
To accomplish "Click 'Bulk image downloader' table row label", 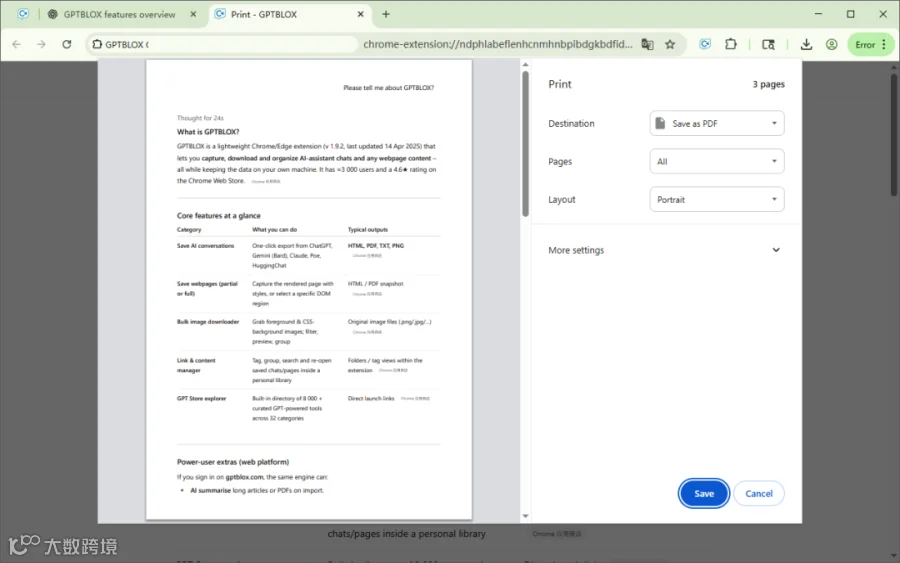I will [x=208, y=322].
